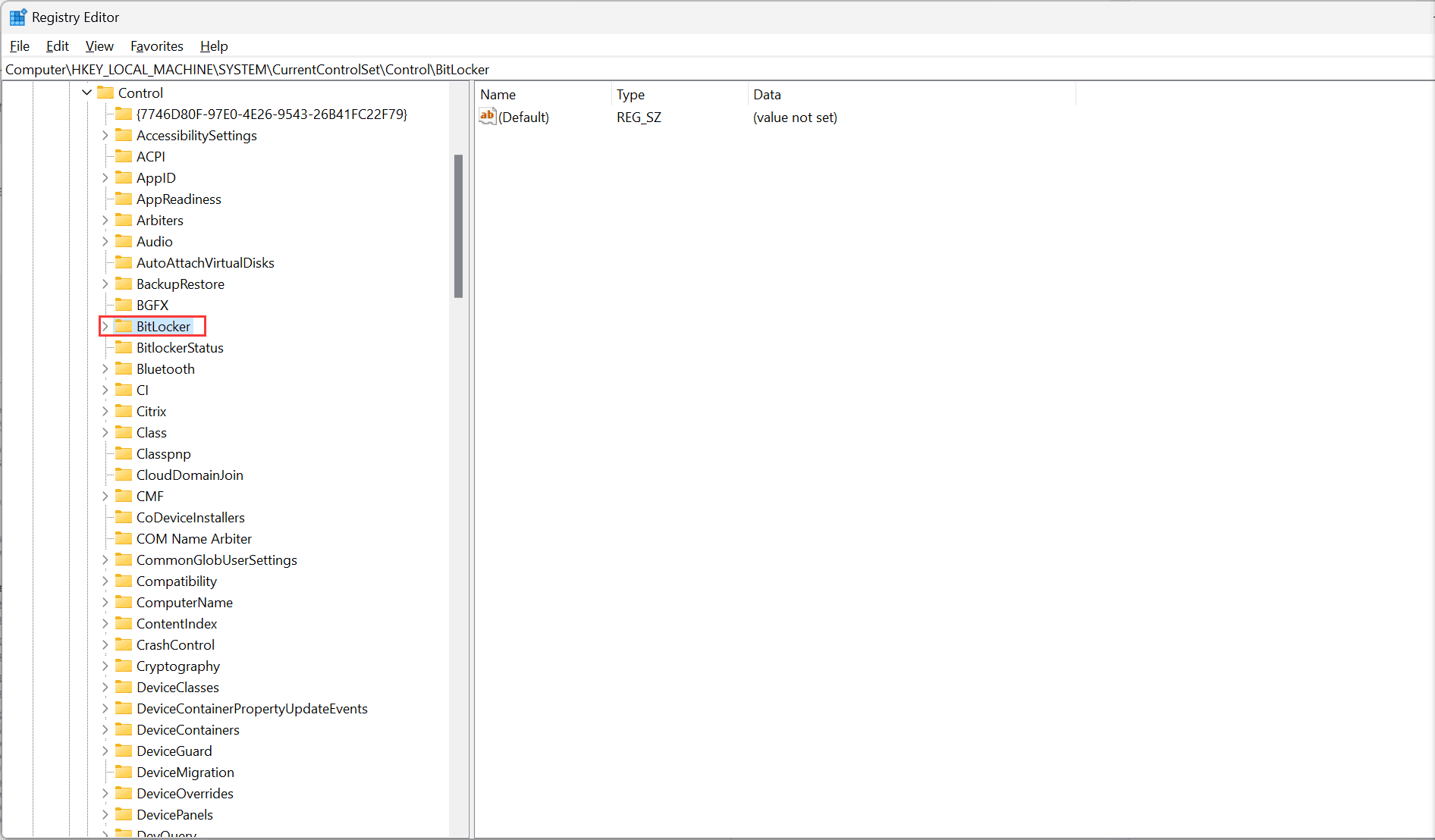The image size is (1435, 840).
Task: Click the AutoAttachVirtualDisks folder icon
Action: coord(124,262)
